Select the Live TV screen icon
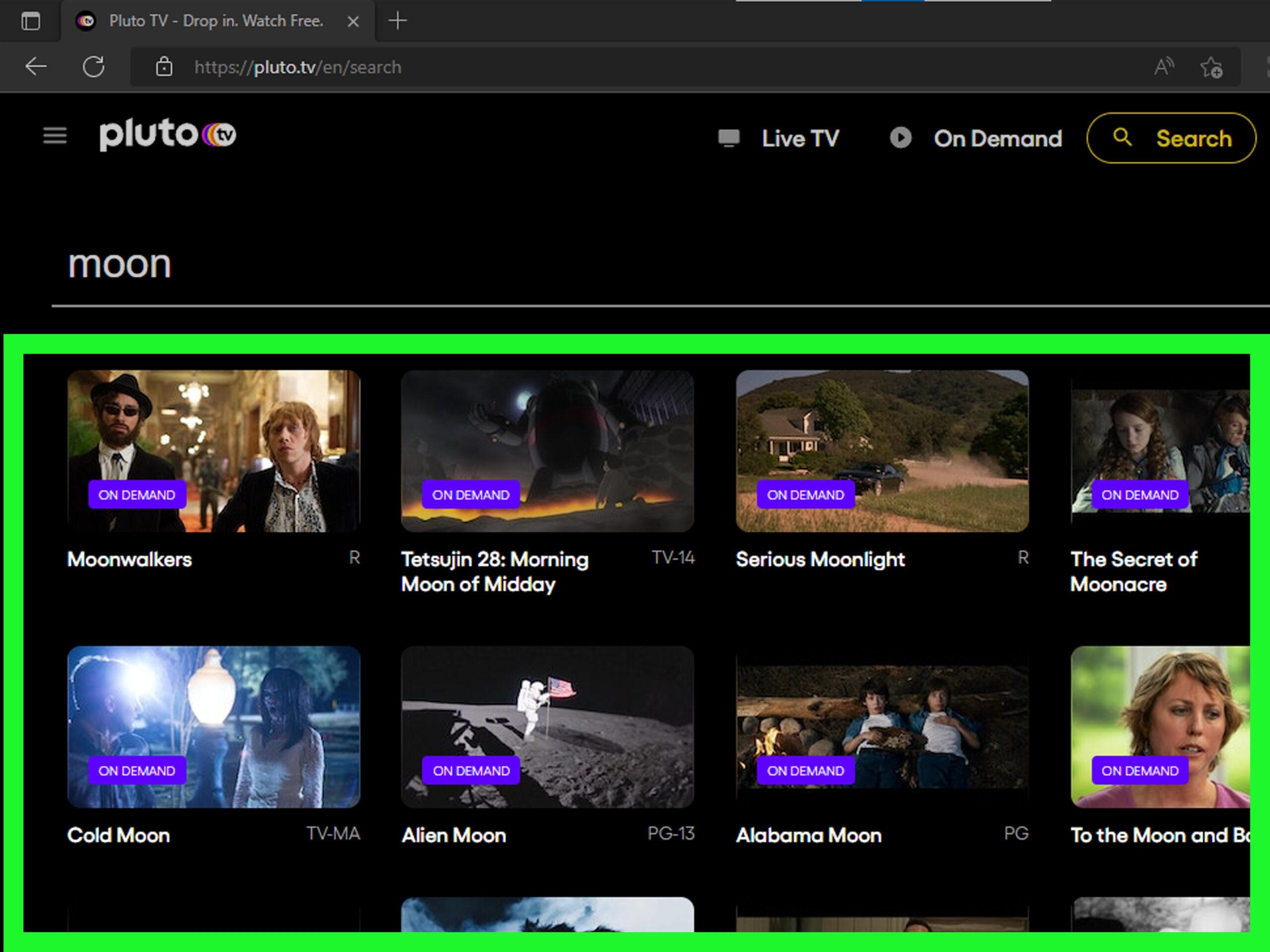Image resolution: width=1270 pixels, height=952 pixels. click(729, 138)
